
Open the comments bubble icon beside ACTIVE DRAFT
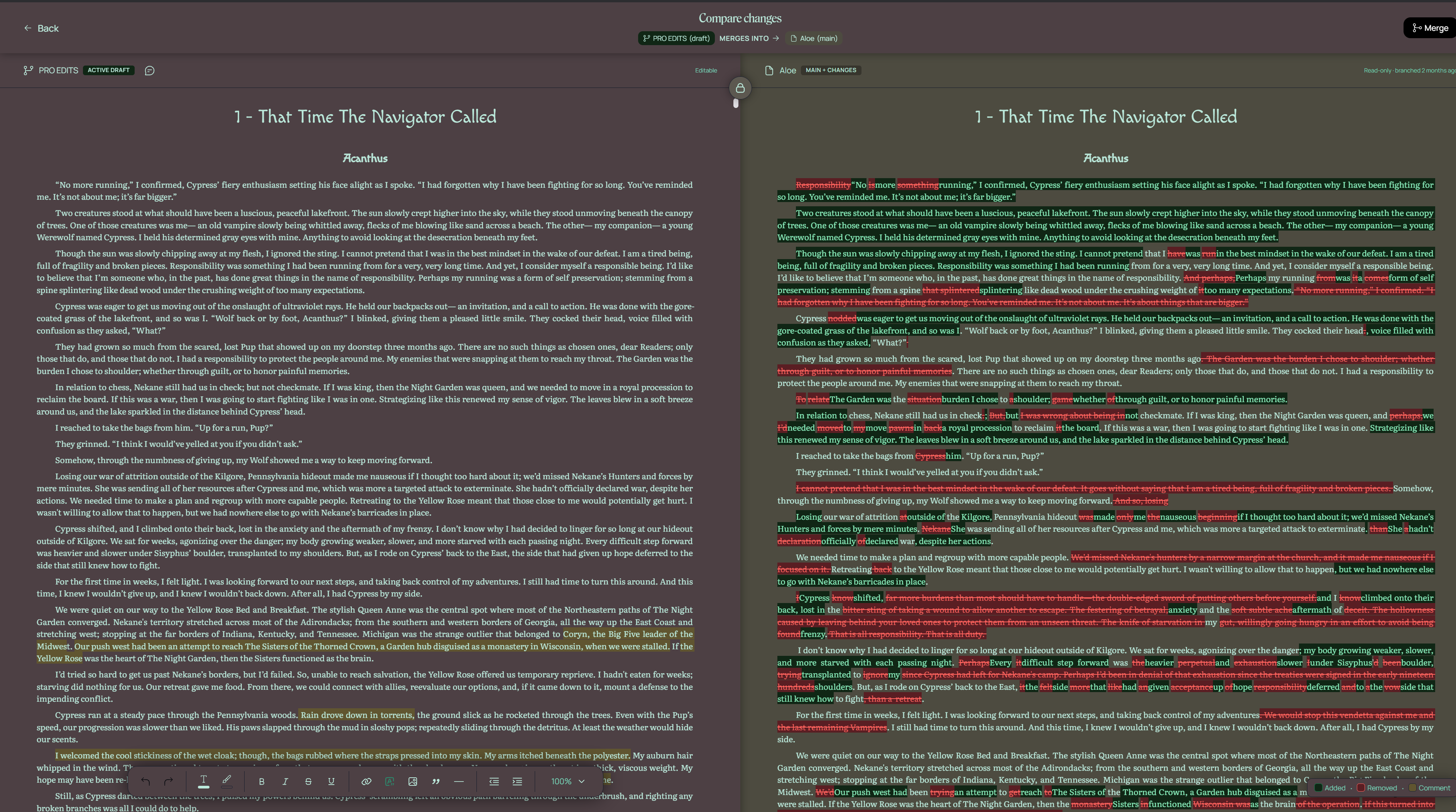pyautogui.click(x=150, y=71)
